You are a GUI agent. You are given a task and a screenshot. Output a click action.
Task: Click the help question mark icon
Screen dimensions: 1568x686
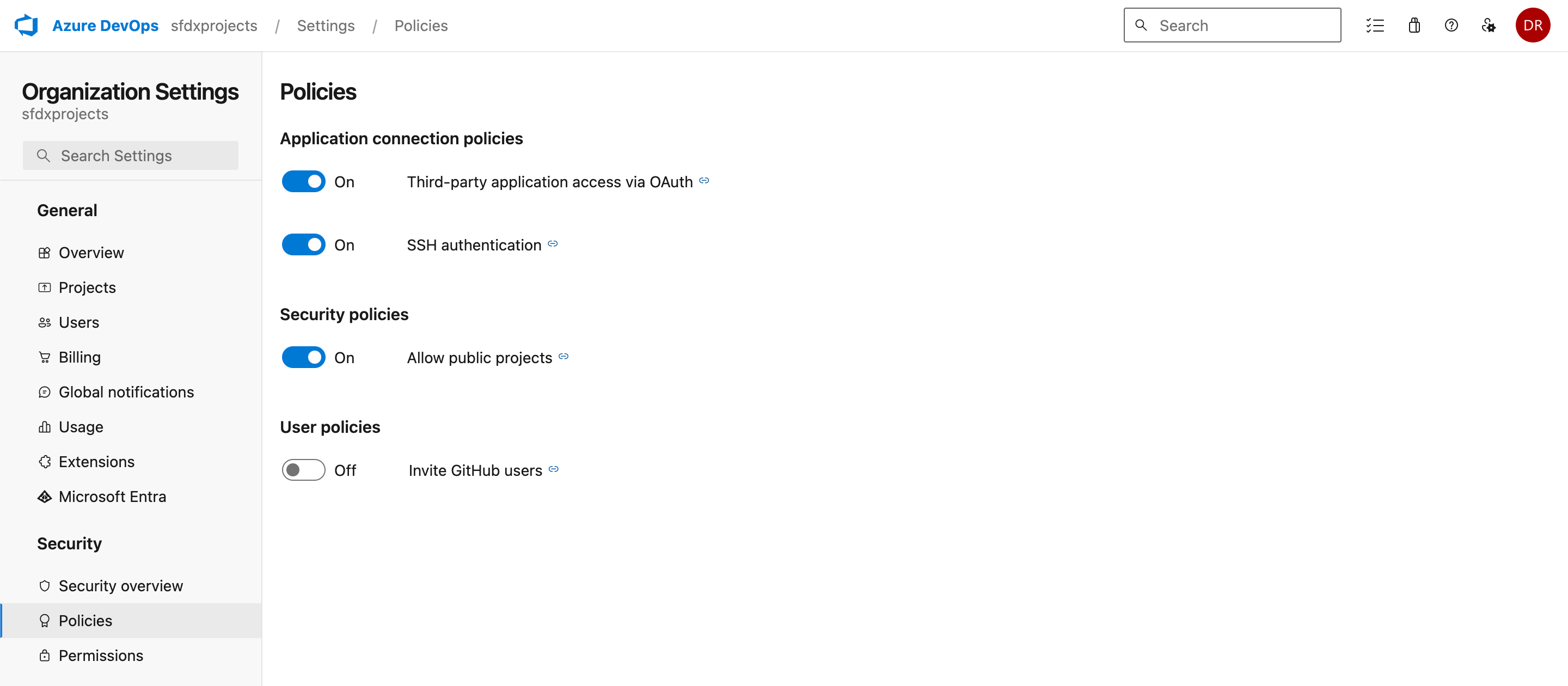[x=1451, y=26]
